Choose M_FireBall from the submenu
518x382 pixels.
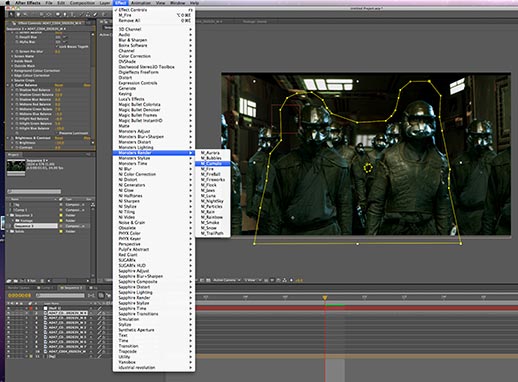(x=213, y=174)
